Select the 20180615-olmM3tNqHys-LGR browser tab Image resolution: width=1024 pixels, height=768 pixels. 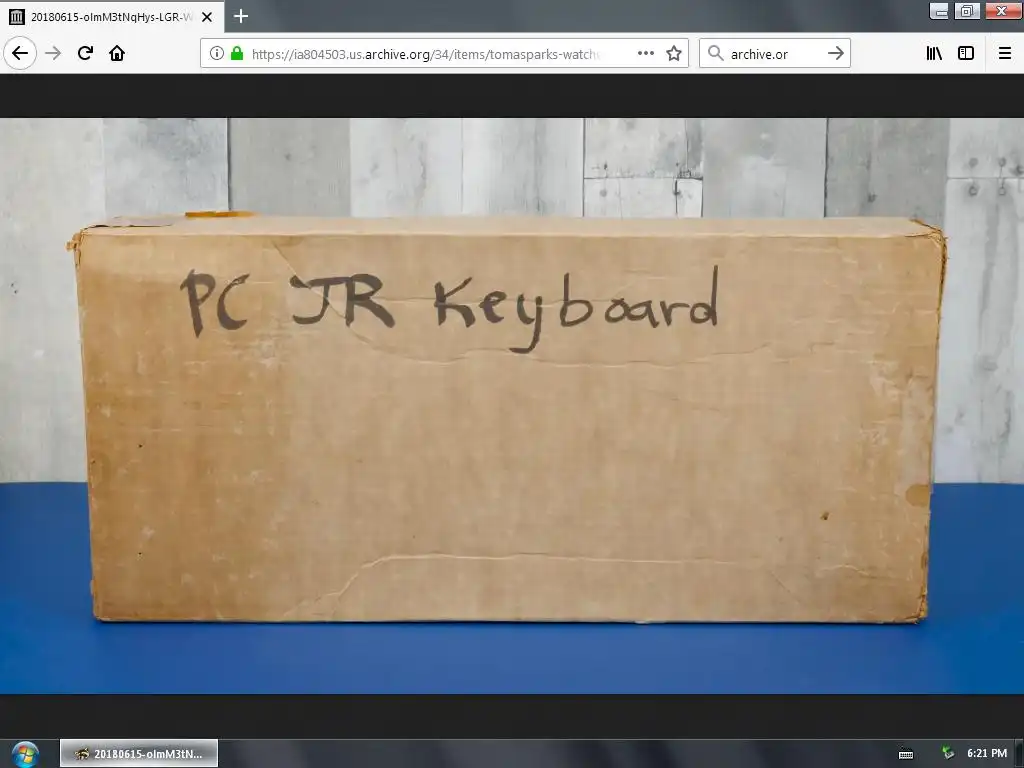[x=112, y=17]
